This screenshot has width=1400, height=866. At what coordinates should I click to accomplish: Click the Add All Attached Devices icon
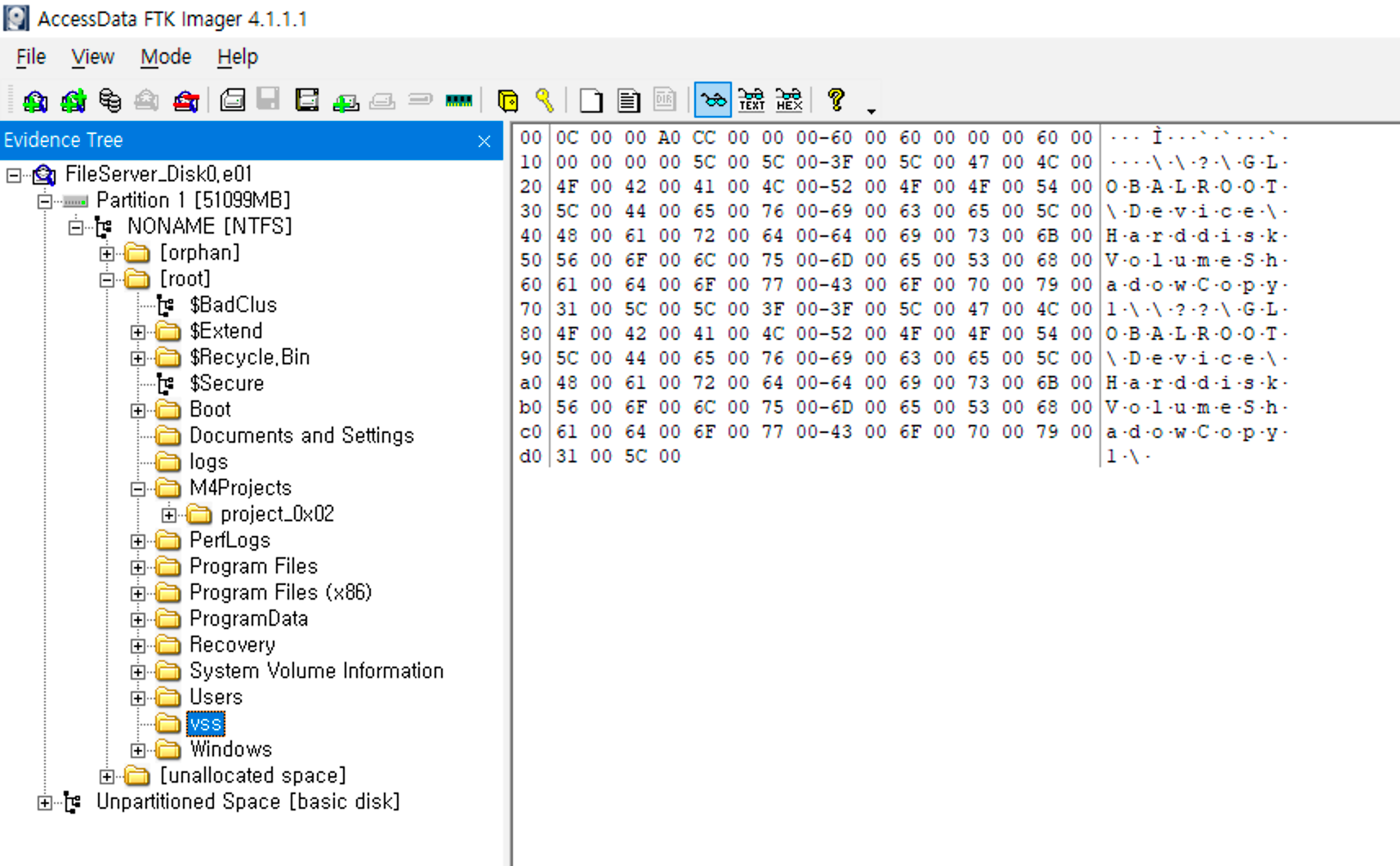click(73, 101)
